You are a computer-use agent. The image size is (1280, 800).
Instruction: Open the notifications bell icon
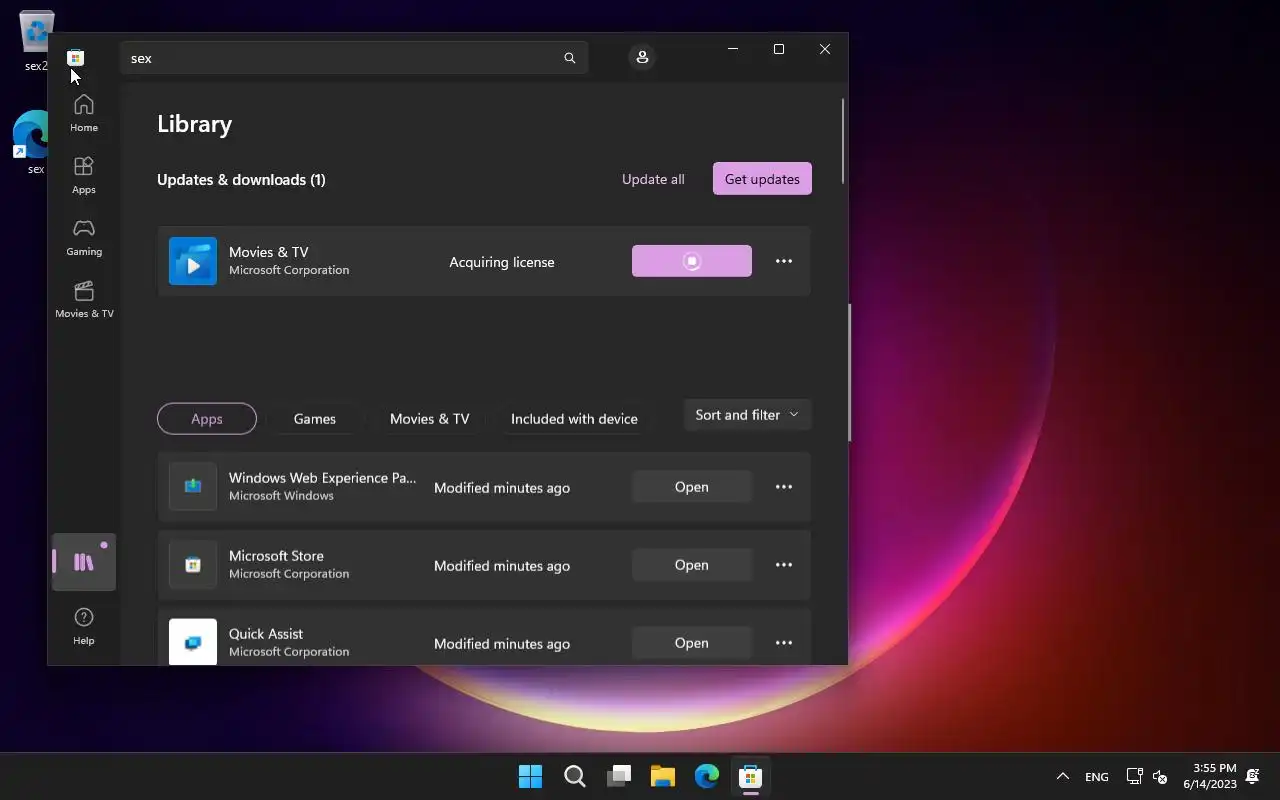[1252, 776]
